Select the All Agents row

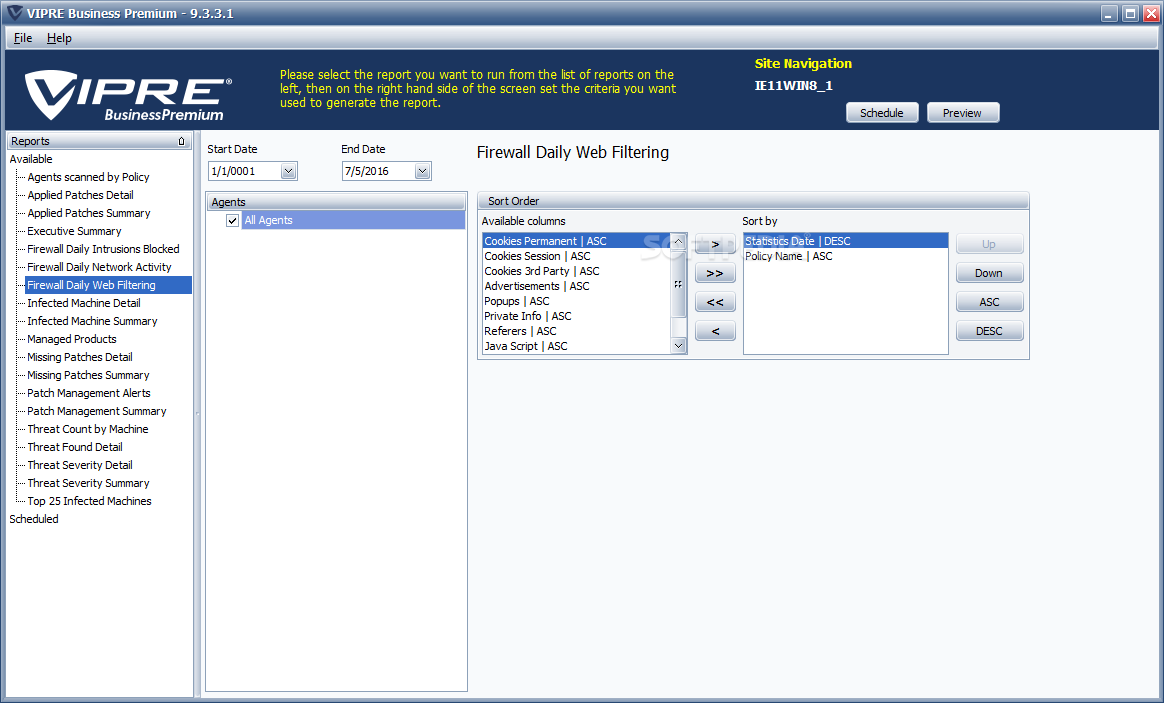(353, 220)
